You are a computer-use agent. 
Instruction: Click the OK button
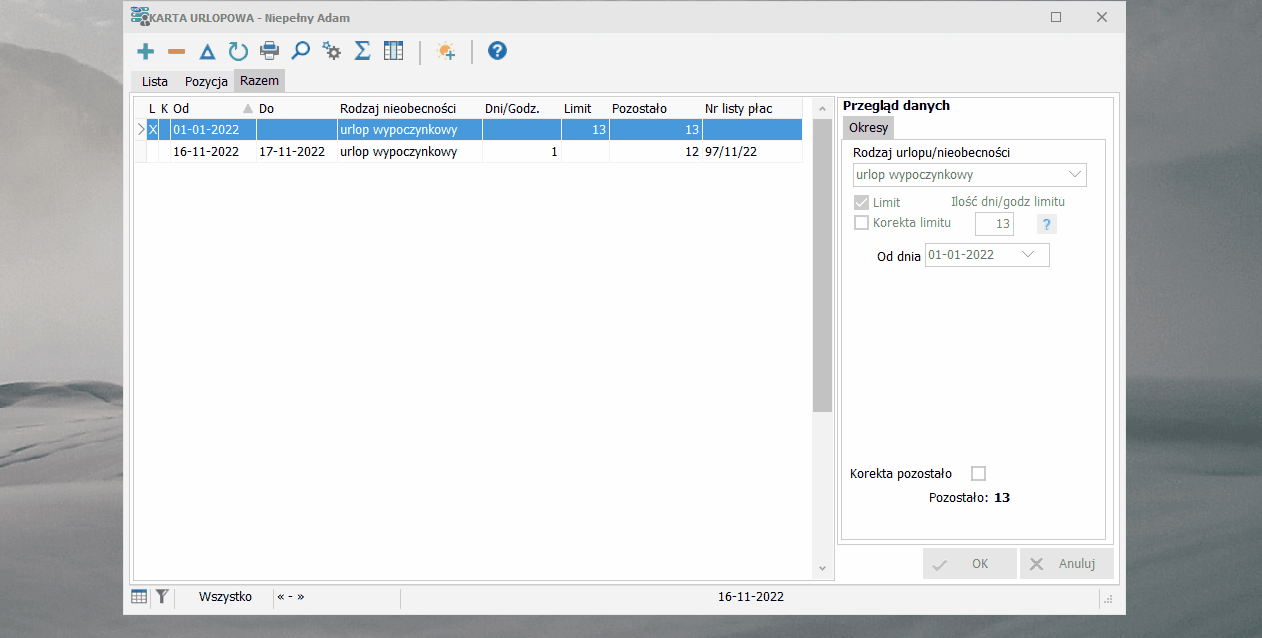pyautogui.click(x=969, y=564)
